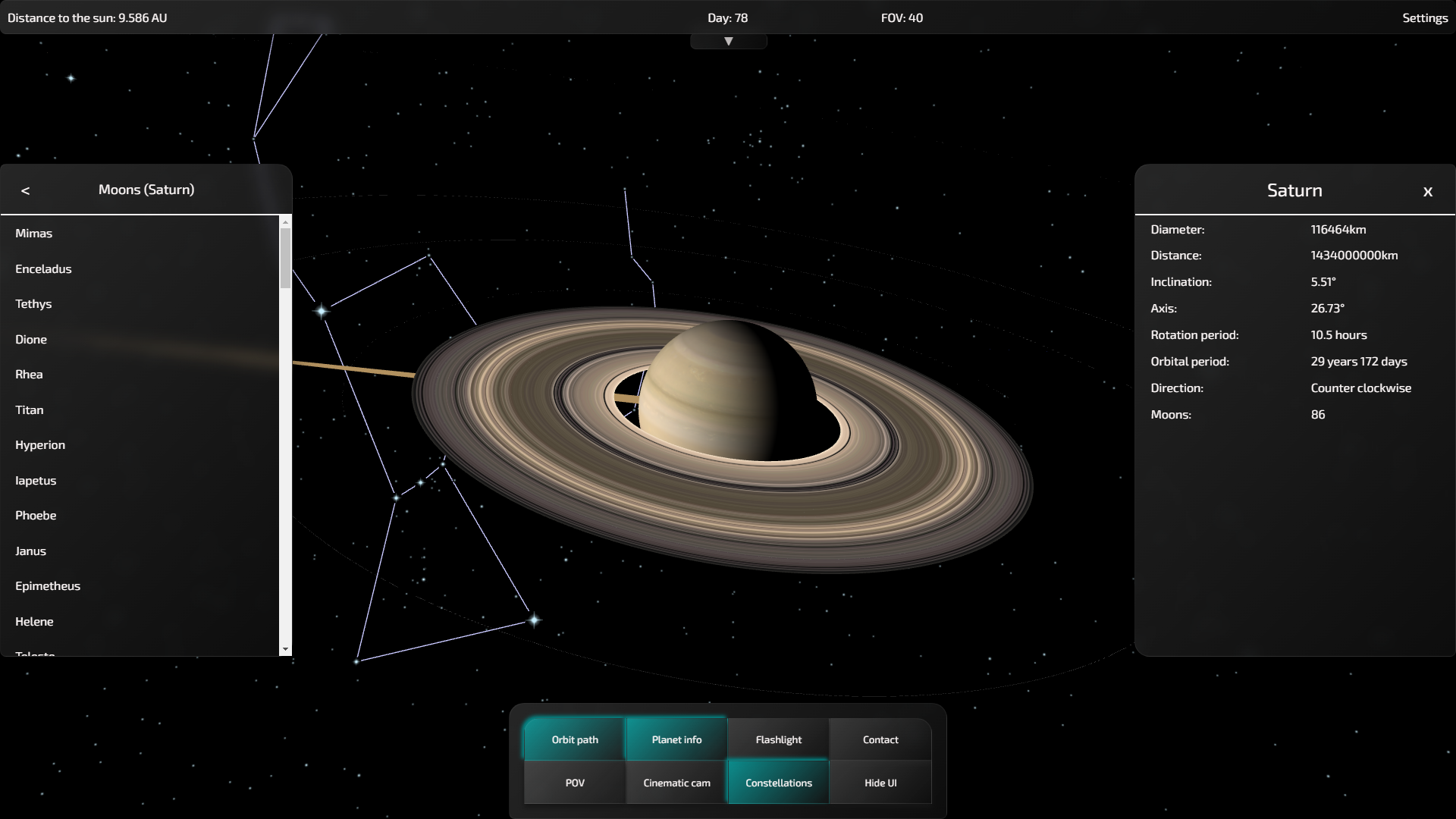Toggle the Planet info panel
The image size is (1456, 819).
click(676, 739)
